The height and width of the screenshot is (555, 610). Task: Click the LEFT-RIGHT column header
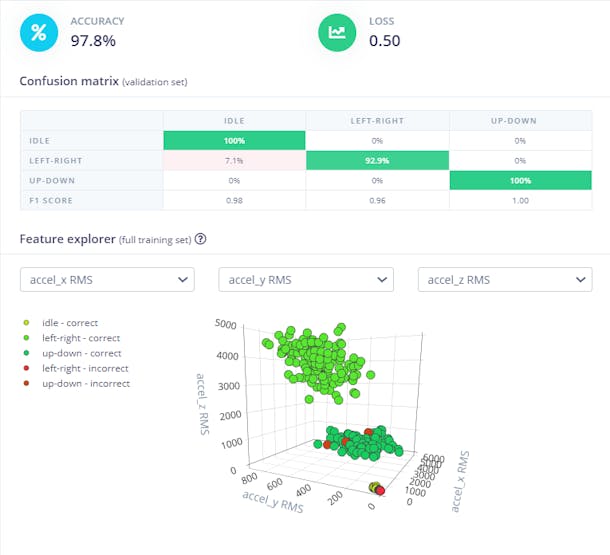(x=376, y=121)
